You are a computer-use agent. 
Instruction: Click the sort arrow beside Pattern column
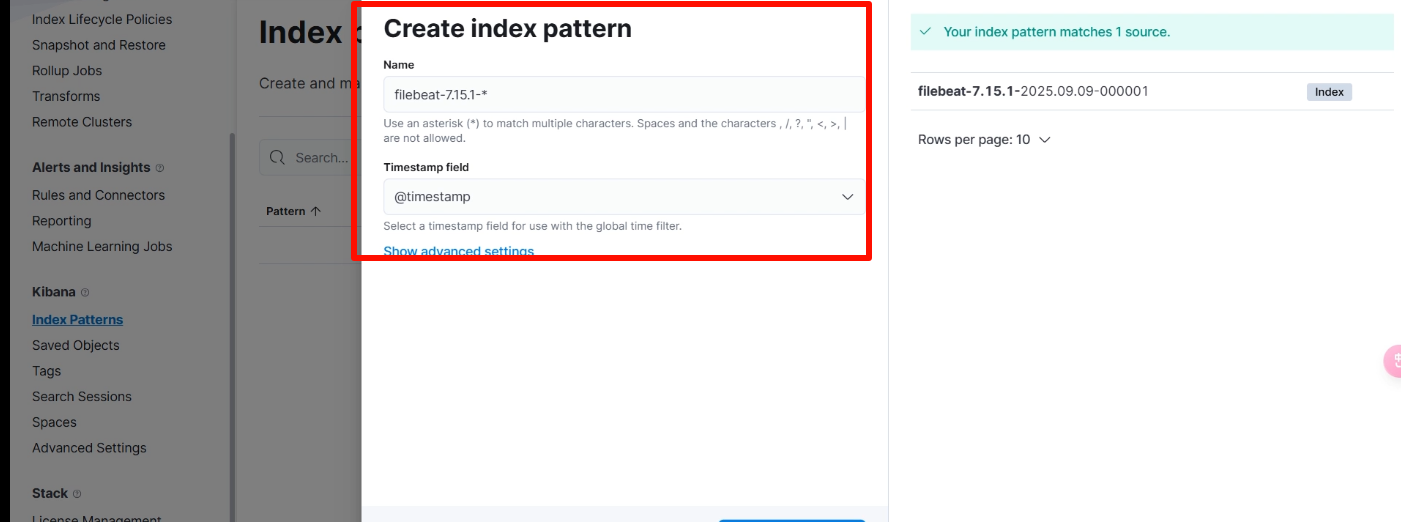click(x=316, y=212)
